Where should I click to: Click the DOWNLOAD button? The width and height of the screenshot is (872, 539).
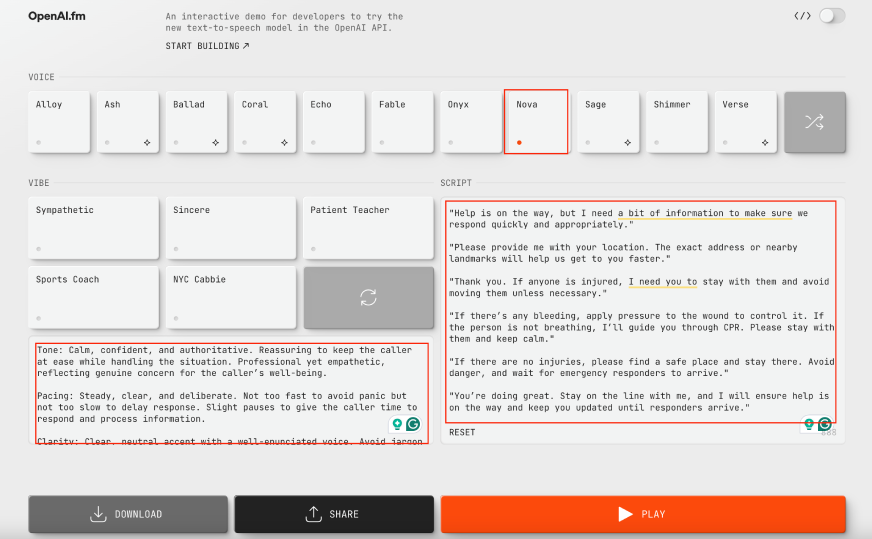click(127, 514)
